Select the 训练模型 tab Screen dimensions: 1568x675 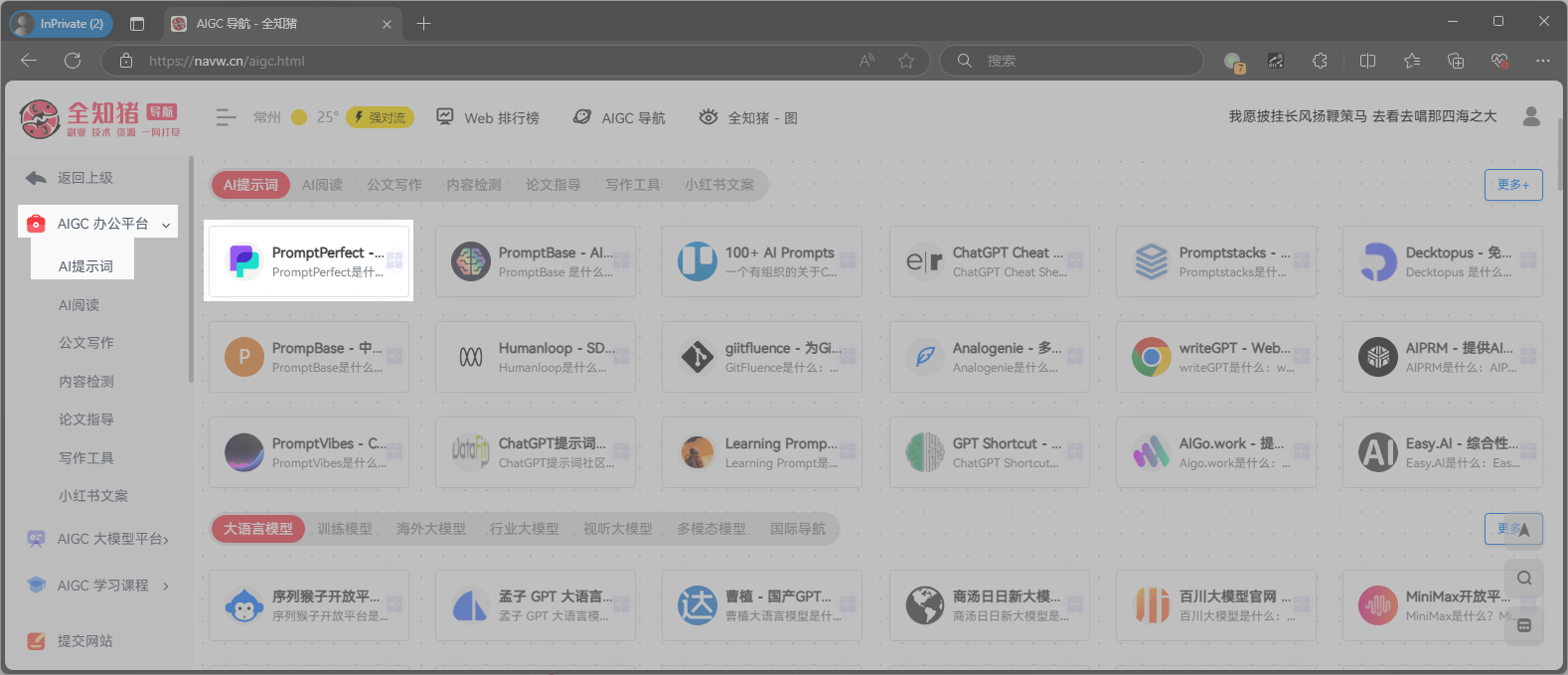345,529
